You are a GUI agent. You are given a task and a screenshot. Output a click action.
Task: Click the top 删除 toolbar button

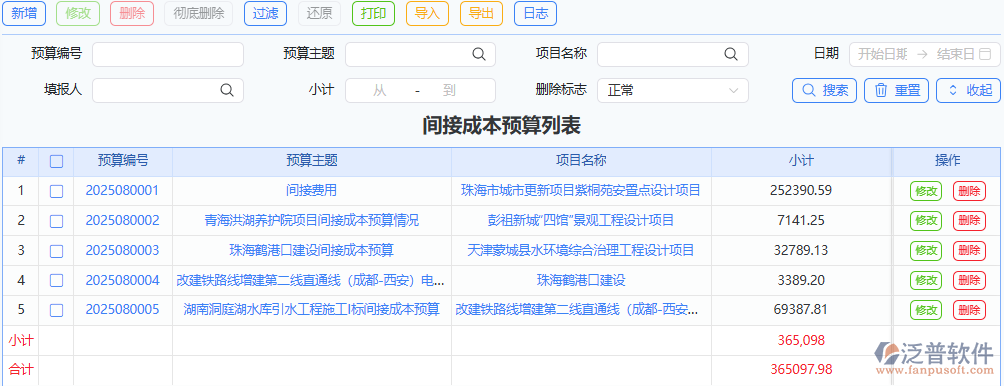132,13
